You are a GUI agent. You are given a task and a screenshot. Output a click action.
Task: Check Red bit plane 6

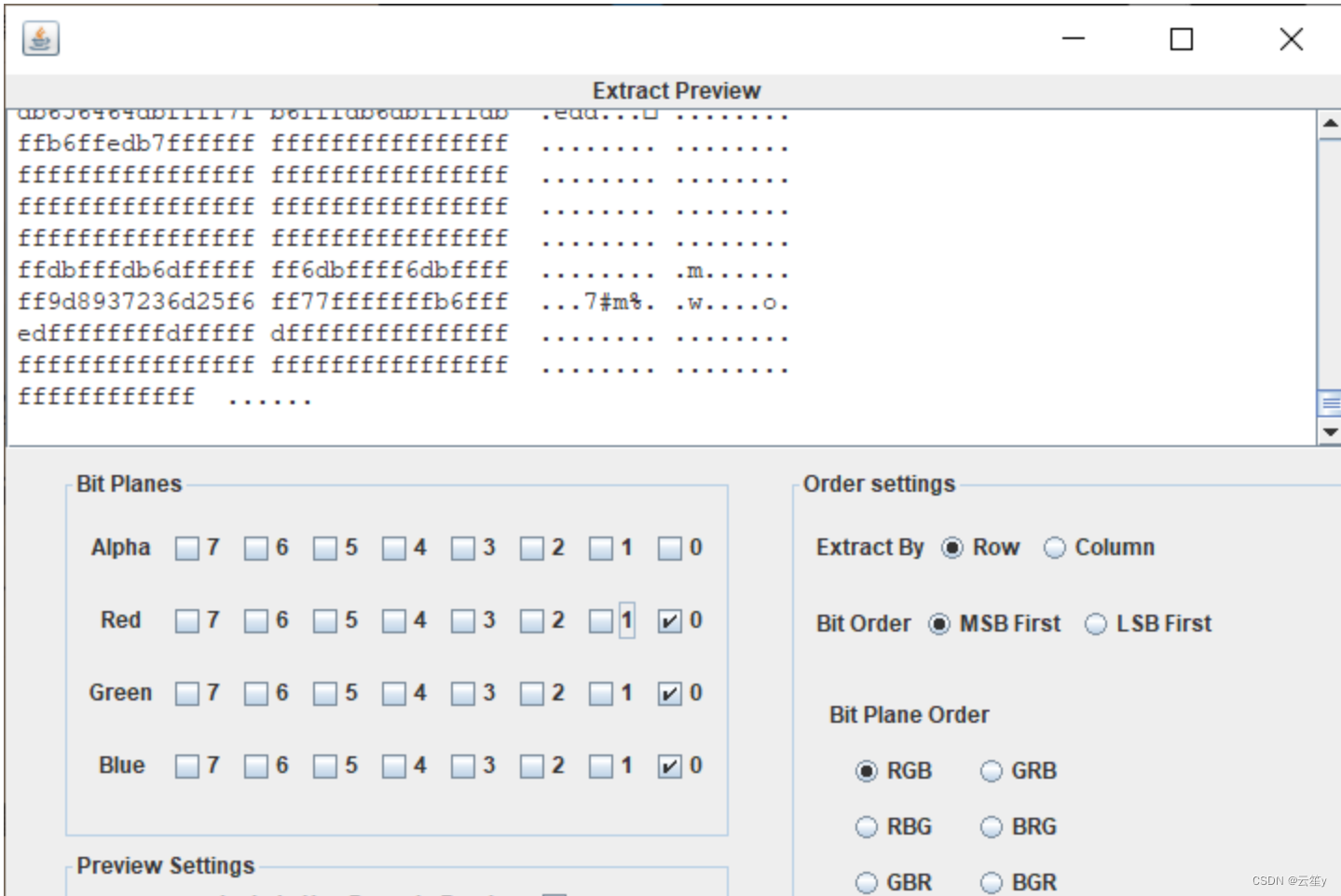click(x=256, y=621)
